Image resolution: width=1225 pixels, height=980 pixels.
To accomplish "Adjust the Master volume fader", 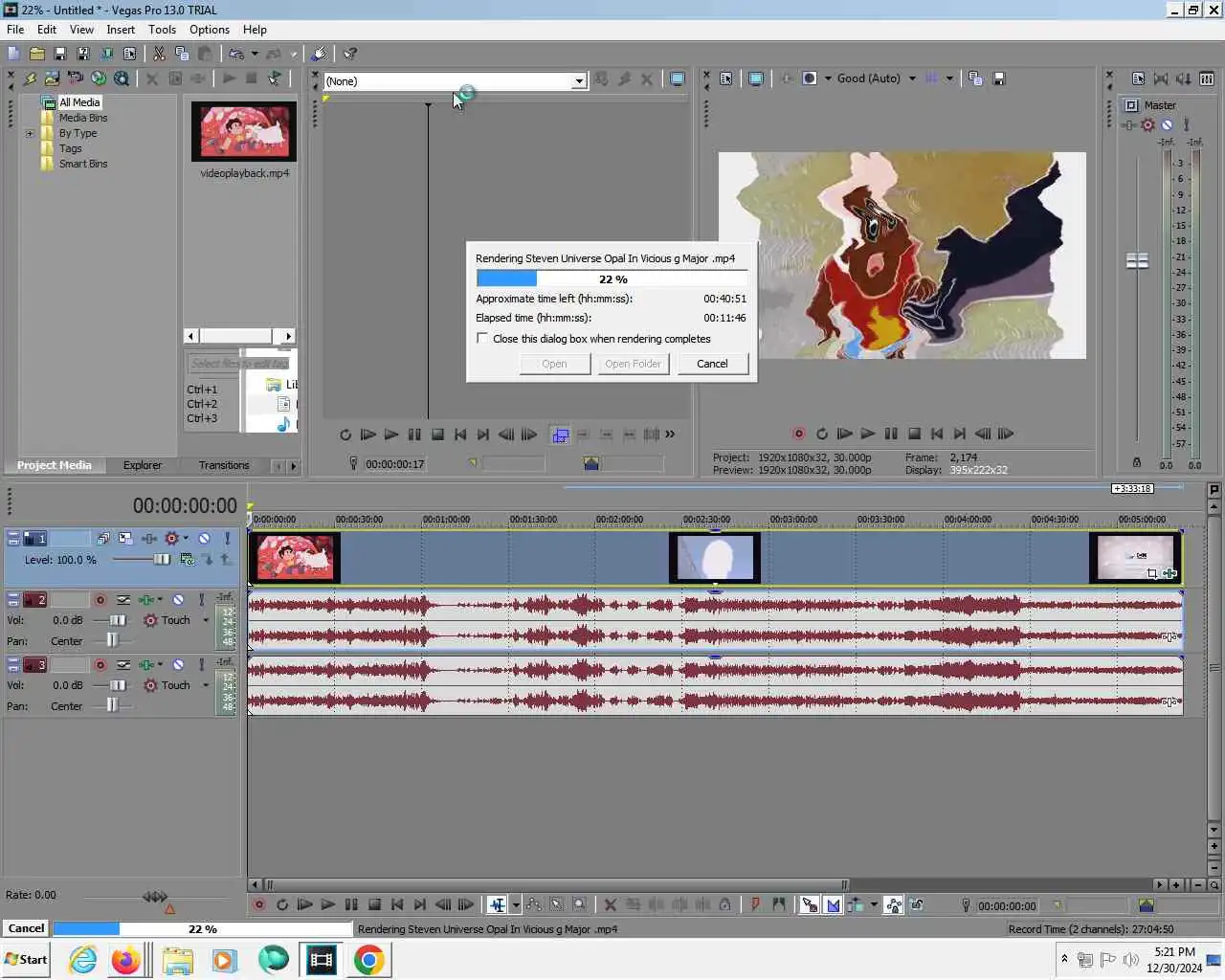I will click(x=1137, y=260).
